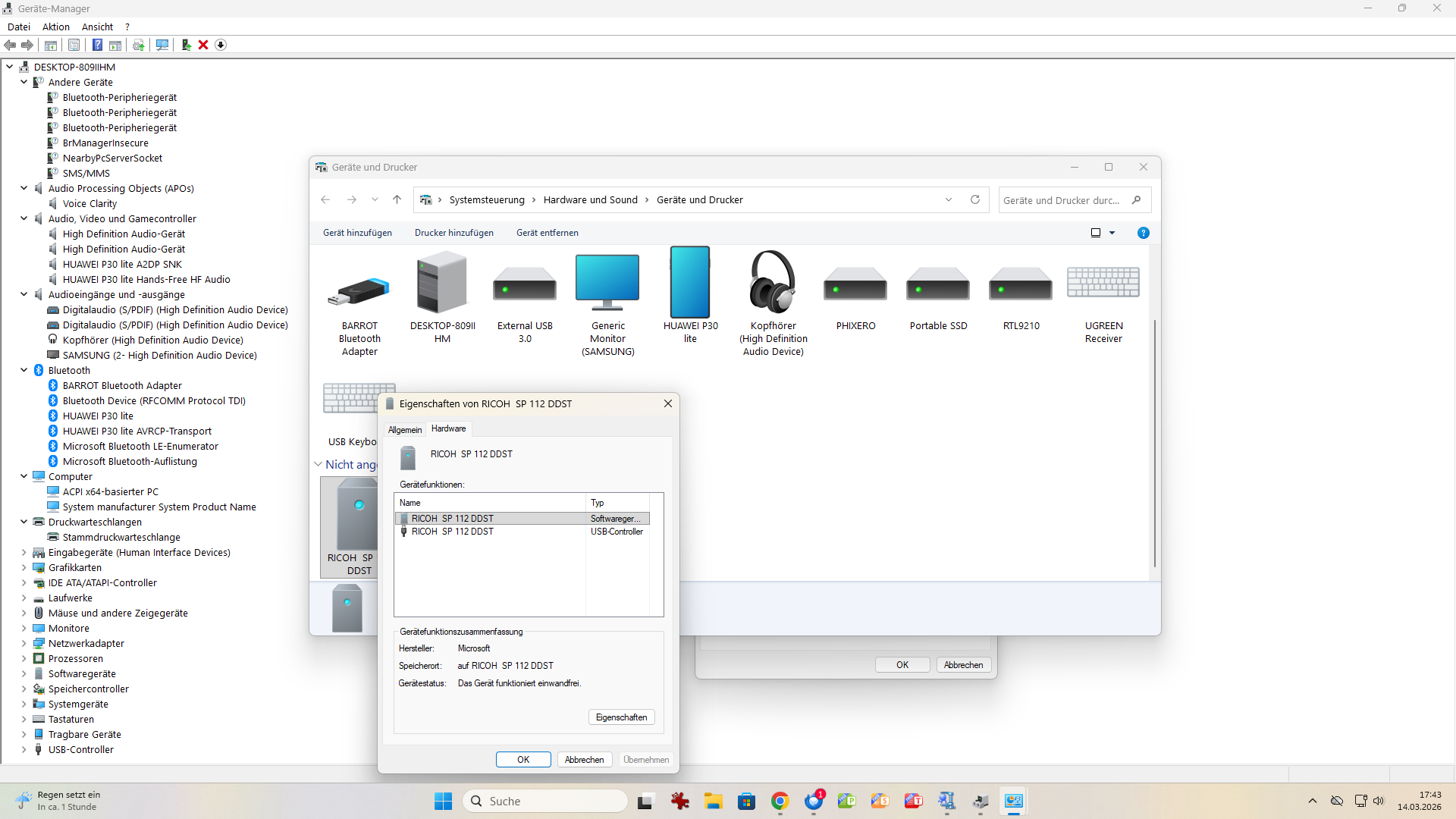Open the Aktion menu
This screenshot has height=819, width=1456.
[55, 27]
